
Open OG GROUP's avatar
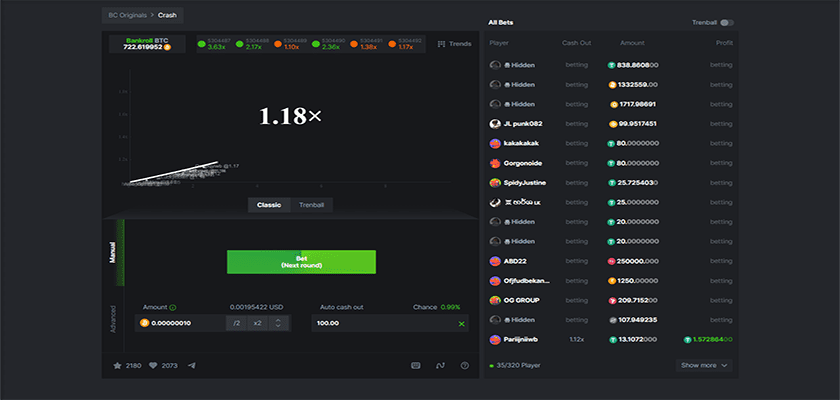click(495, 300)
